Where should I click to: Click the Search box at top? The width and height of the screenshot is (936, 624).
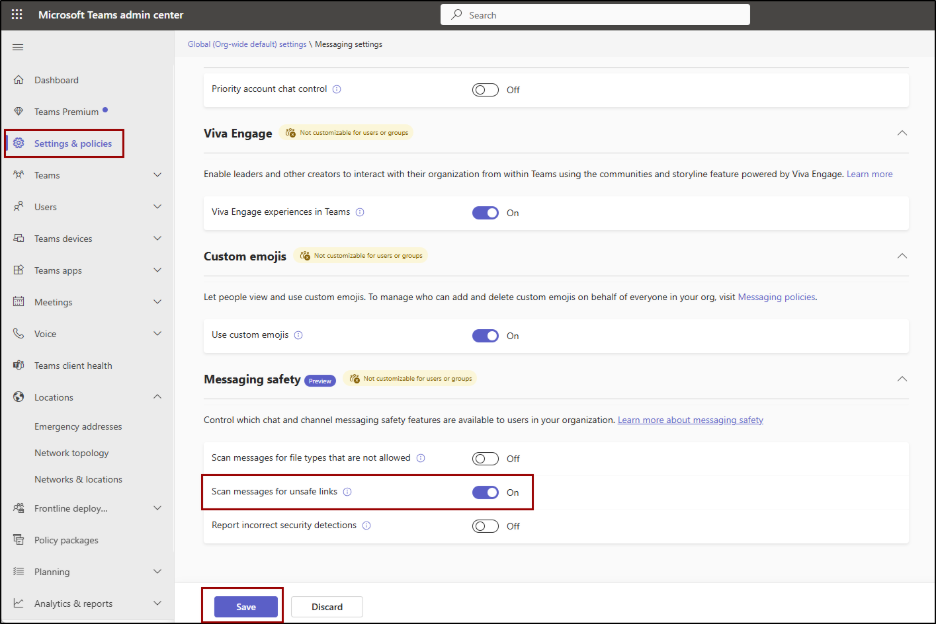tap(595, 15)
